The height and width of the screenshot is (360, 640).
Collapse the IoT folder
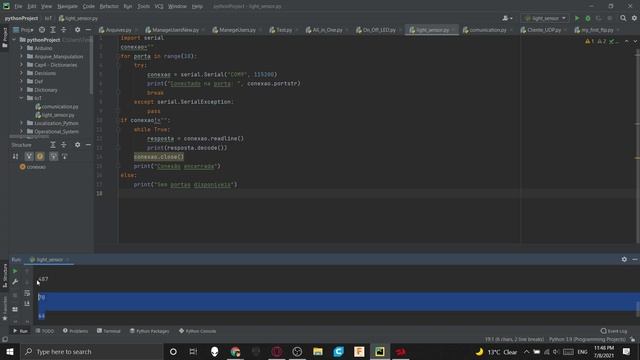point(22,98)
